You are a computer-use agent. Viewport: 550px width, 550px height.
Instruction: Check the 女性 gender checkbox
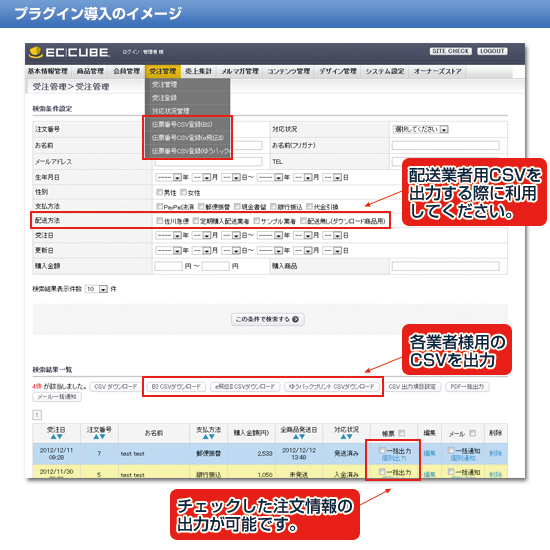point(183,192)
